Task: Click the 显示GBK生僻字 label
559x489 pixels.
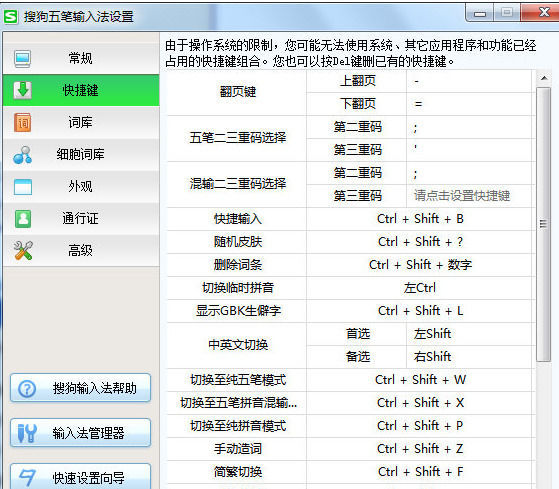Action: point(238,311)
